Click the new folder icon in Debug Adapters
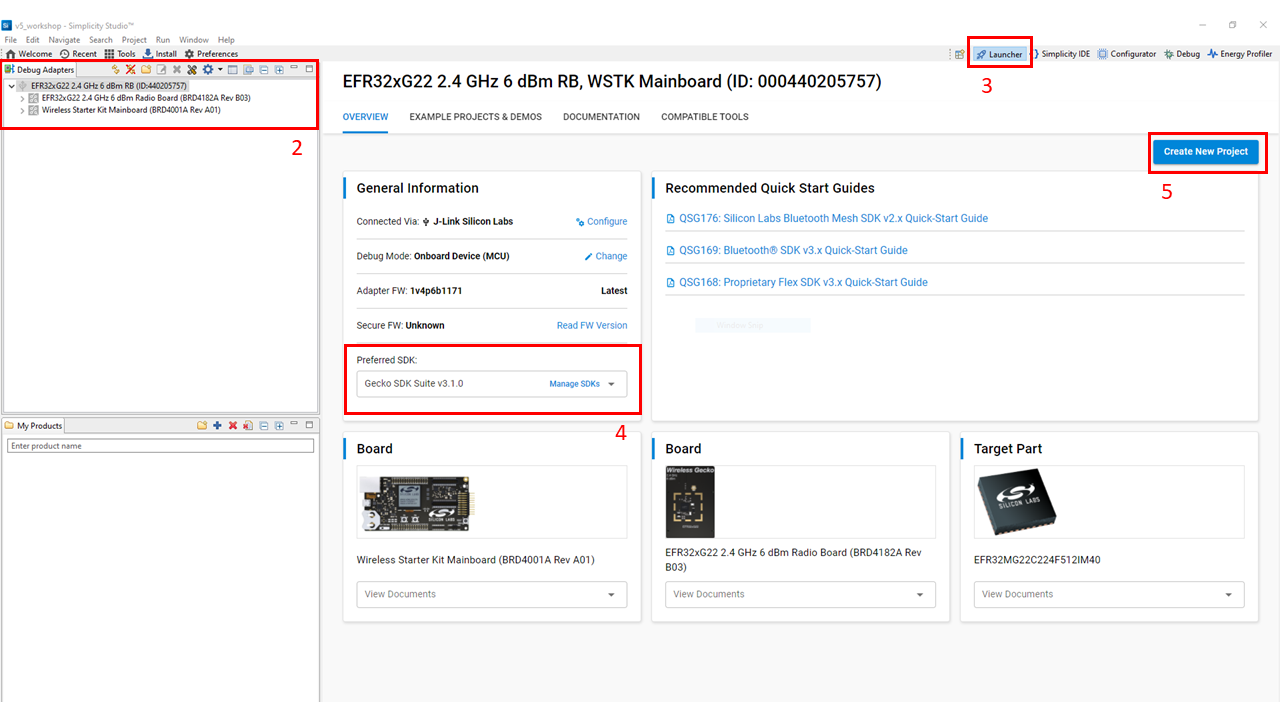Screen dimensions: 1280x720 [146, 70]
